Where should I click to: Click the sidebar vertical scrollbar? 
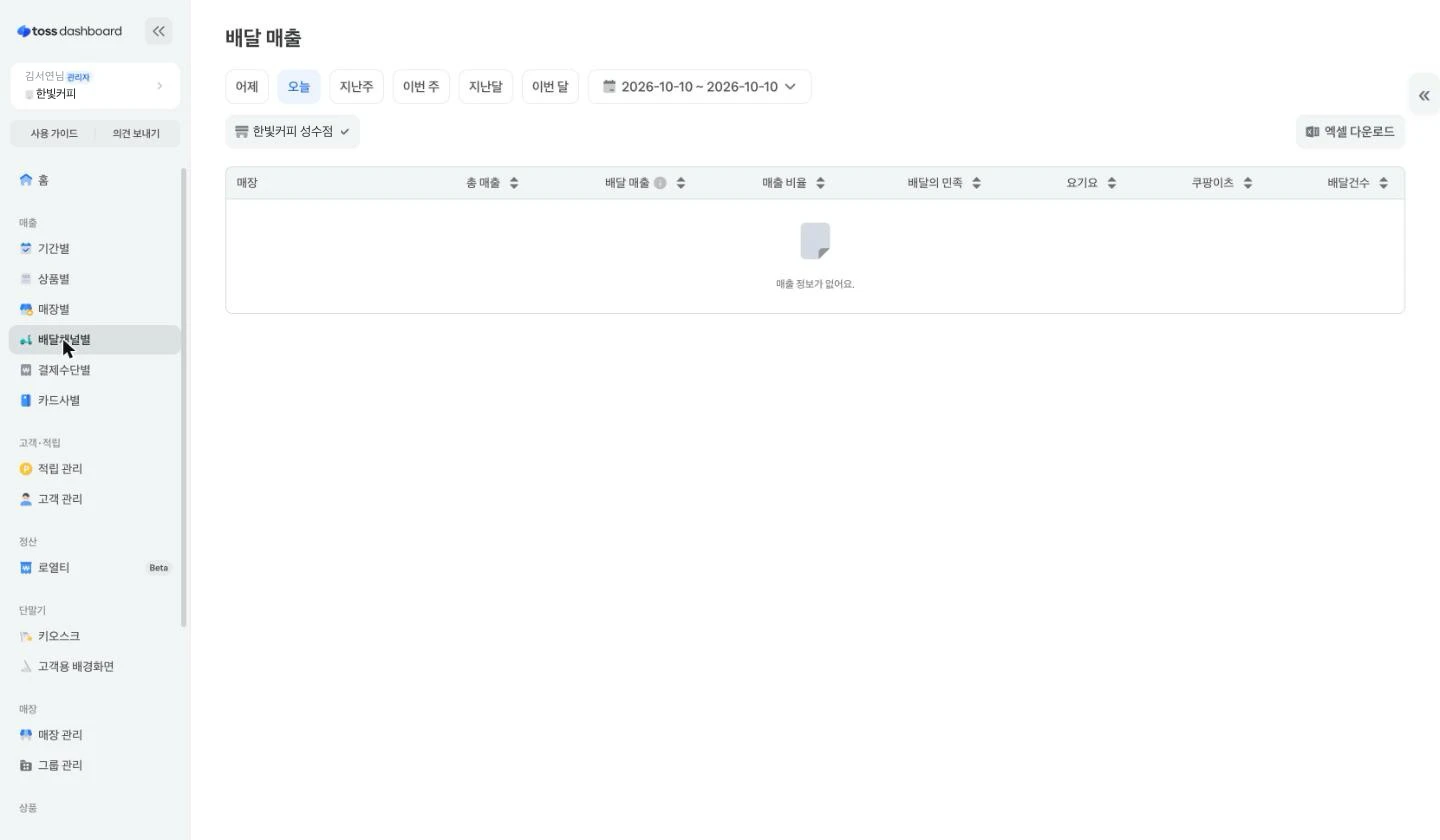pos(184,398)
